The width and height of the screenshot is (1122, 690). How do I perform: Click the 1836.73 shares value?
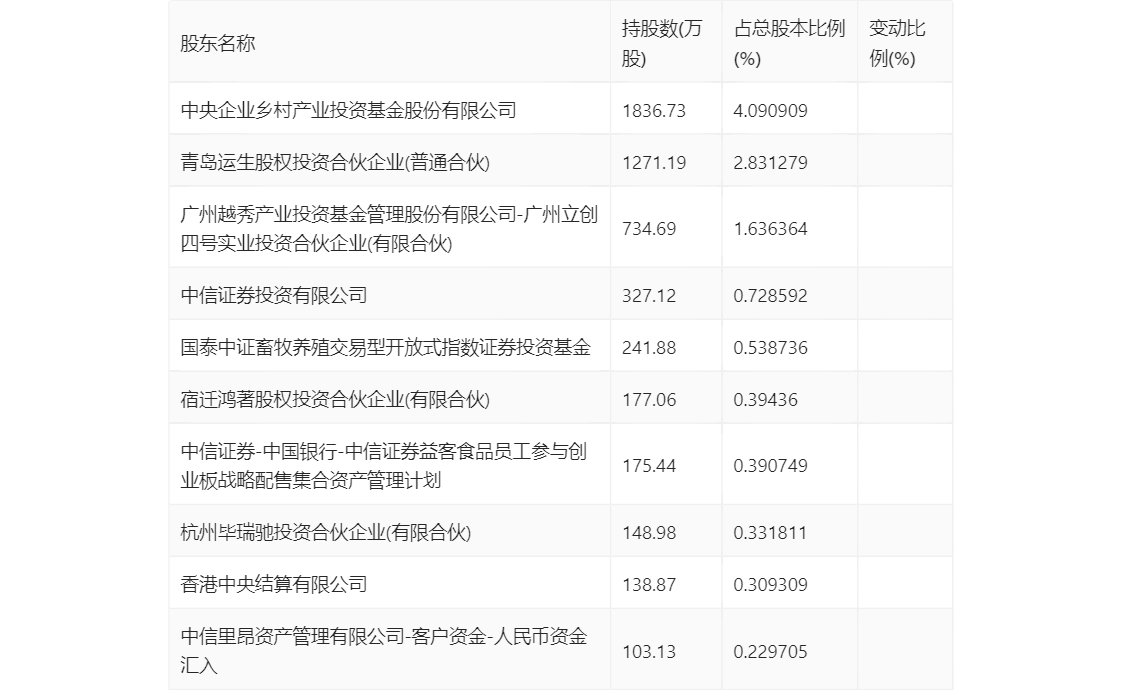pyautogui.click(x=654, y=111)
